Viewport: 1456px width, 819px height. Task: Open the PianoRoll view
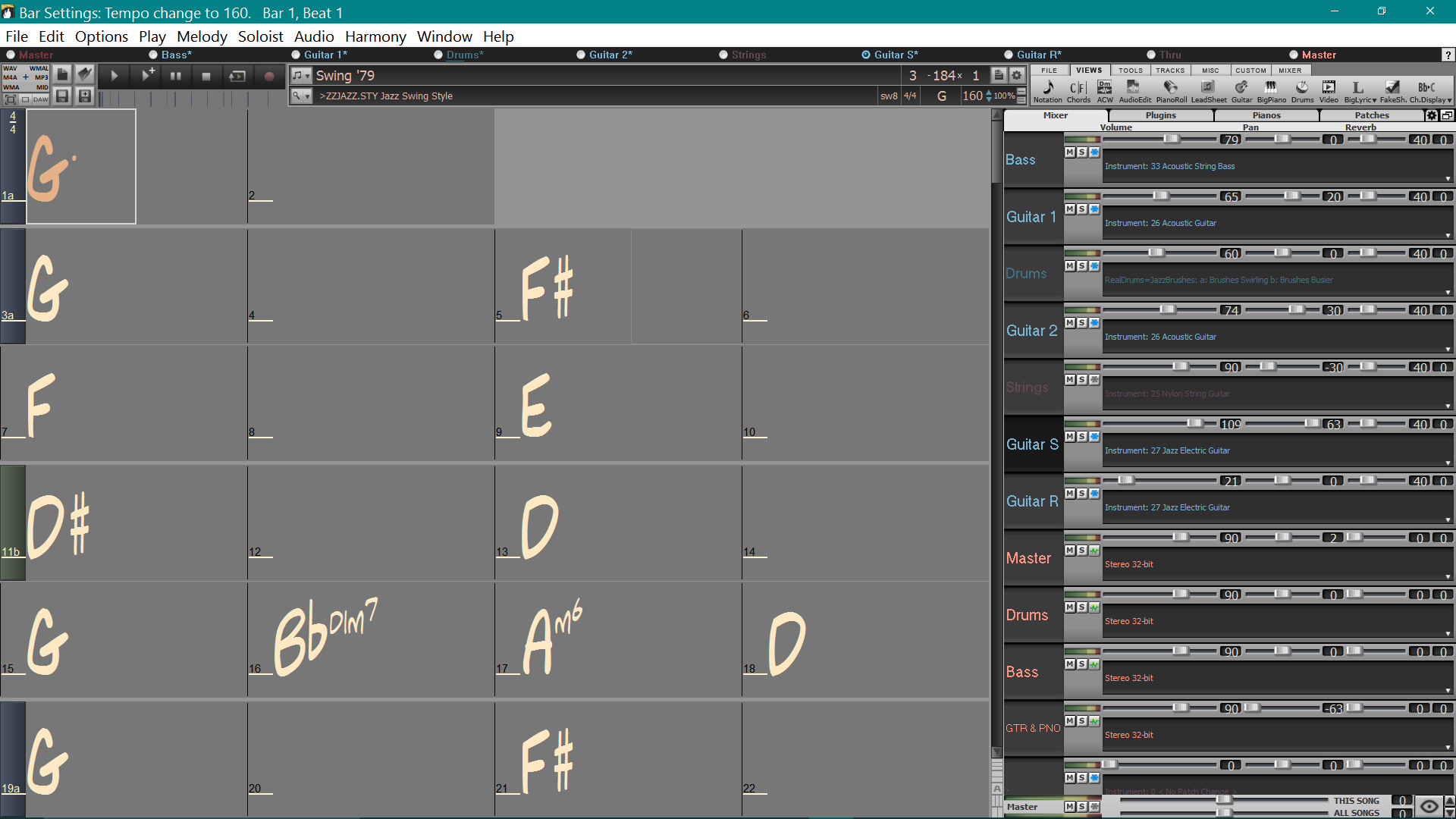[x=1171, y=91]
